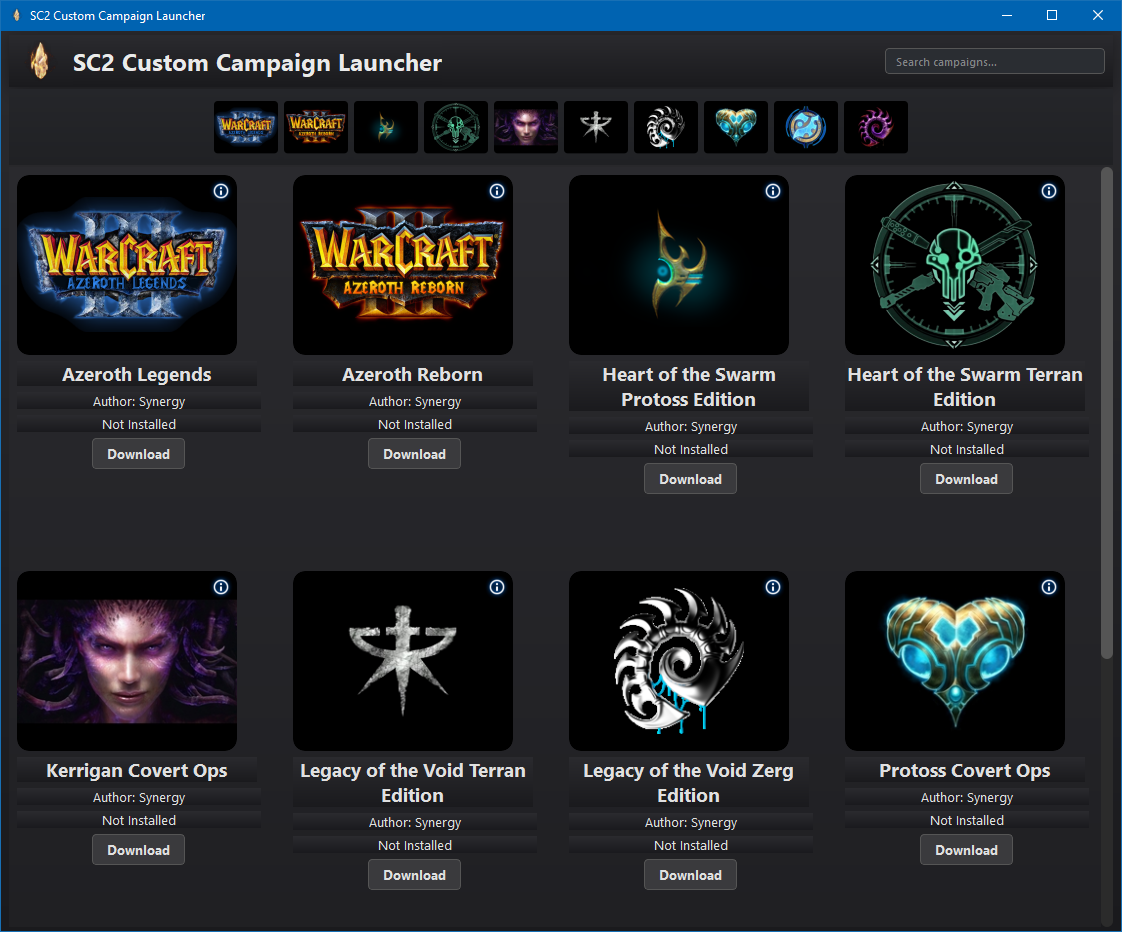Open the Azeroth Legends cover image

[127, 265]
